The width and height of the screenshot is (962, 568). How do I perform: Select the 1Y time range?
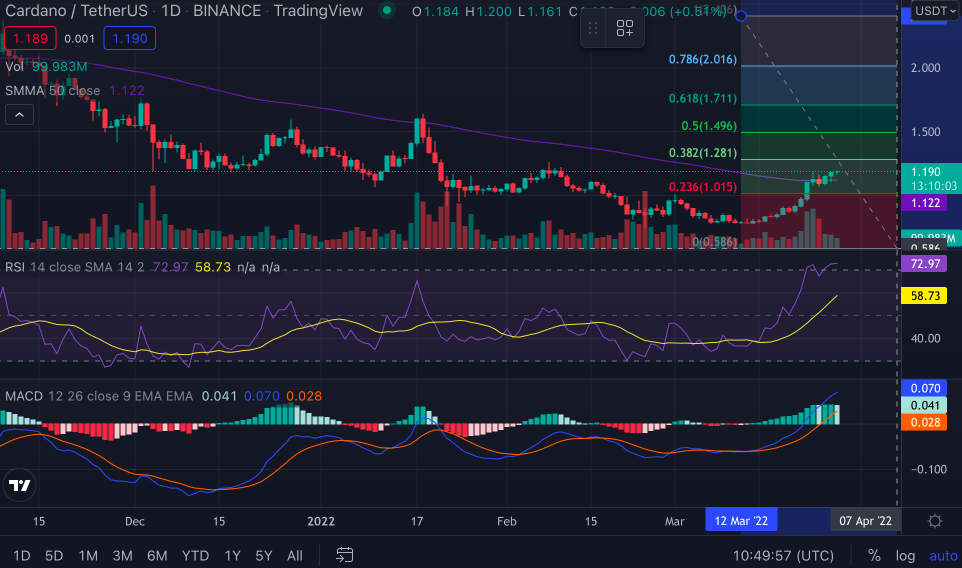pos(232,555)
